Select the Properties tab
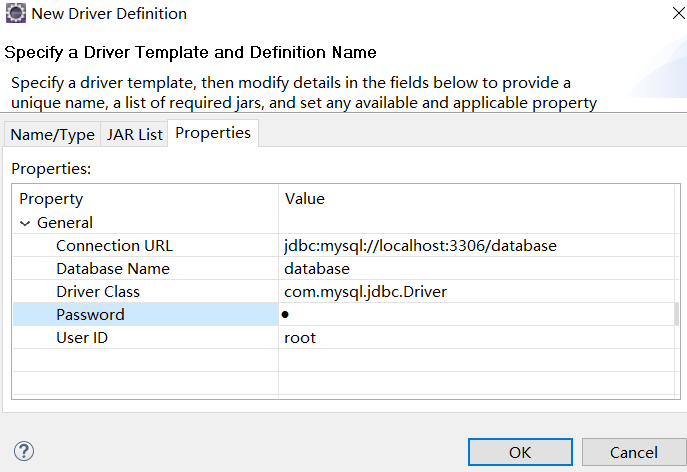The width and height of the screenshot is (687, 472). [213, 133]
